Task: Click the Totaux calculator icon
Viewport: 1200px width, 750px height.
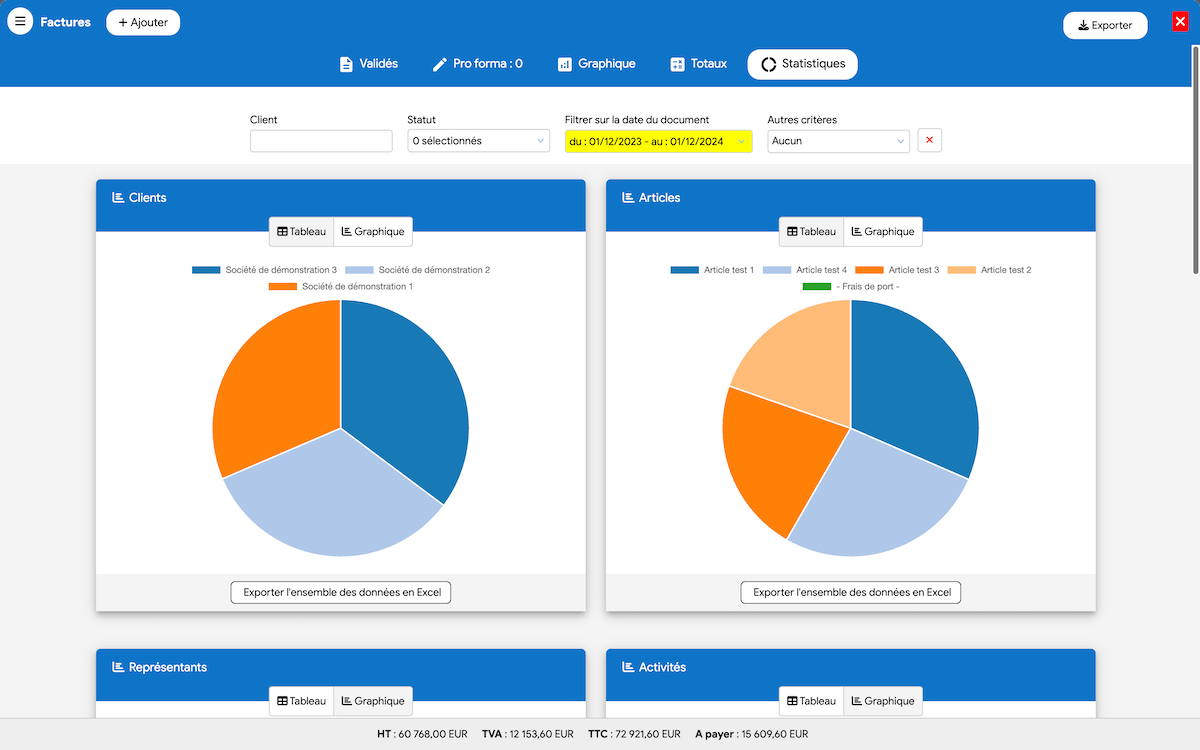Action: pos(677,64)
